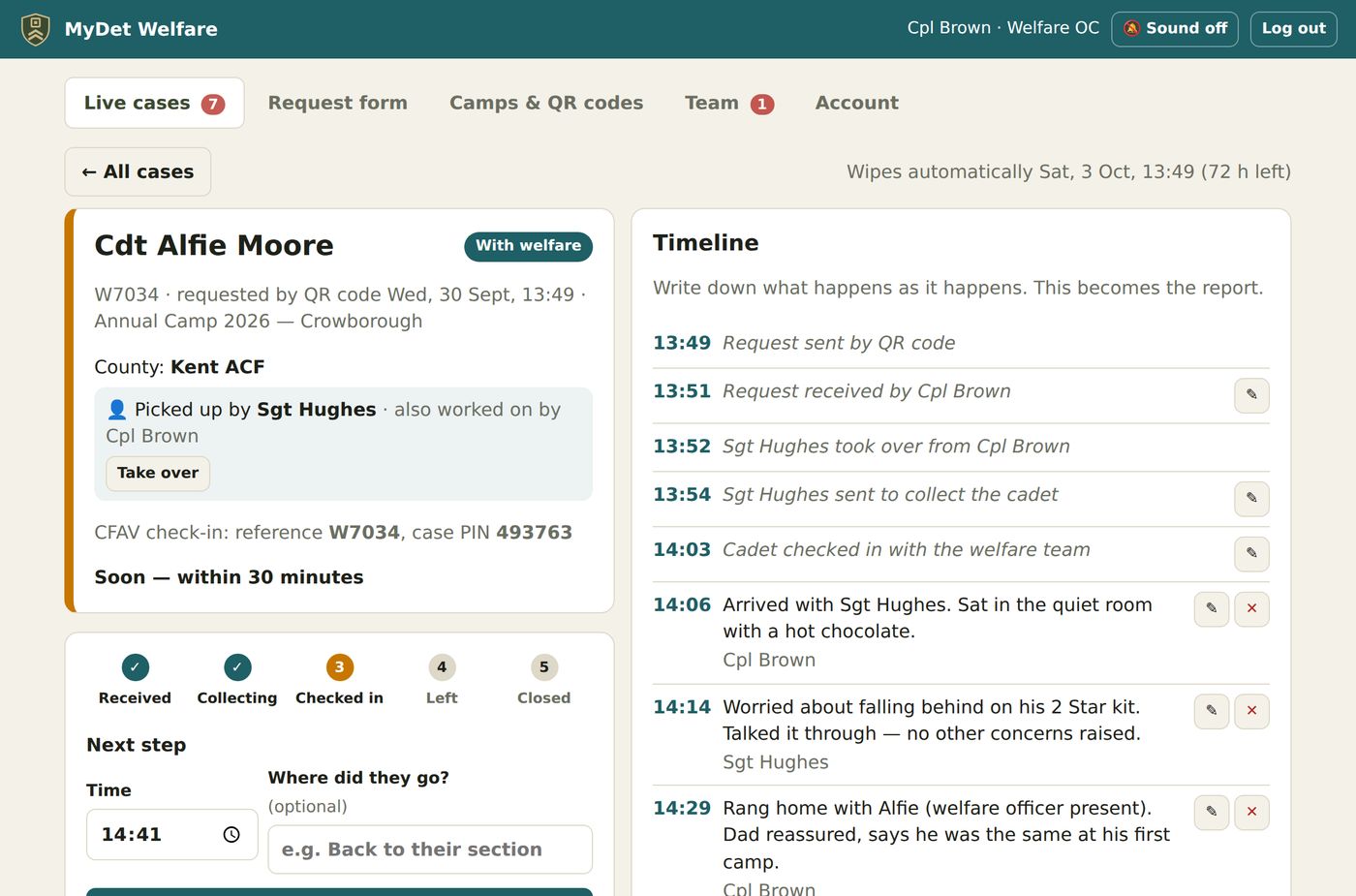
Task: Open the Live cases tab
Action: click(154, 103)
